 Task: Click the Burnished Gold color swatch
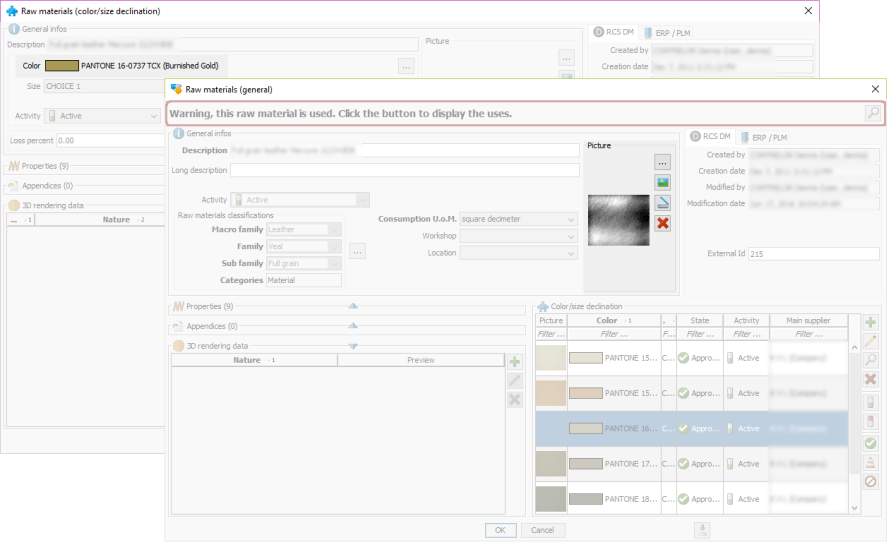point(62,66)
